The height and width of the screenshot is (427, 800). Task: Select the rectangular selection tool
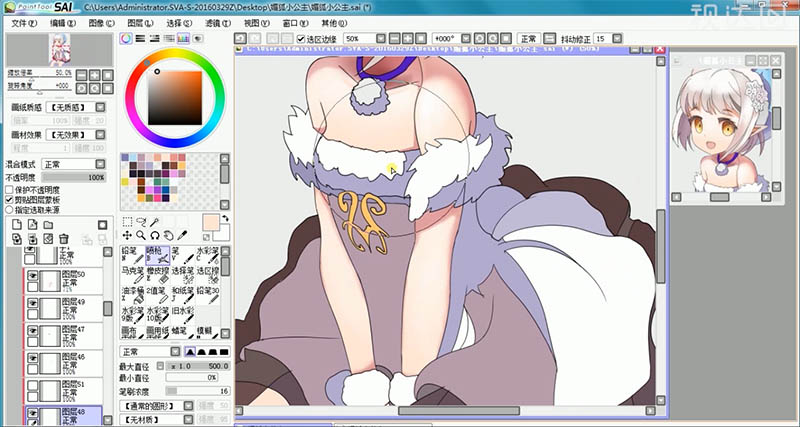(128, 222)
